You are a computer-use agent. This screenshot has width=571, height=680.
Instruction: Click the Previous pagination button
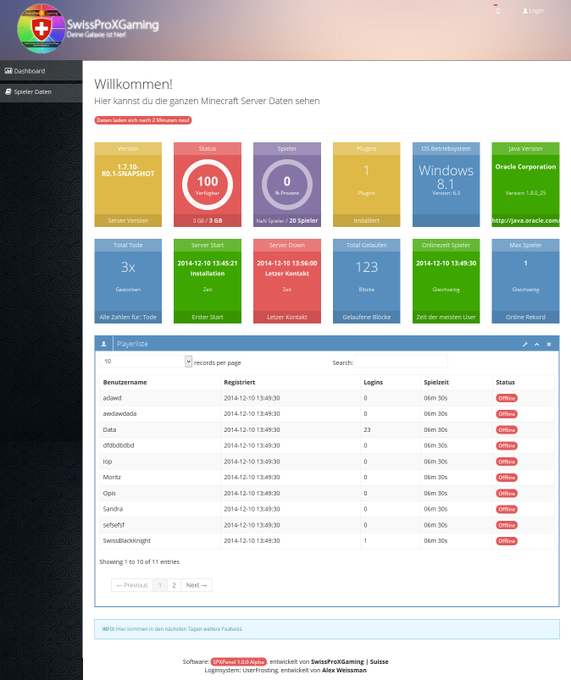click(132, 585)
